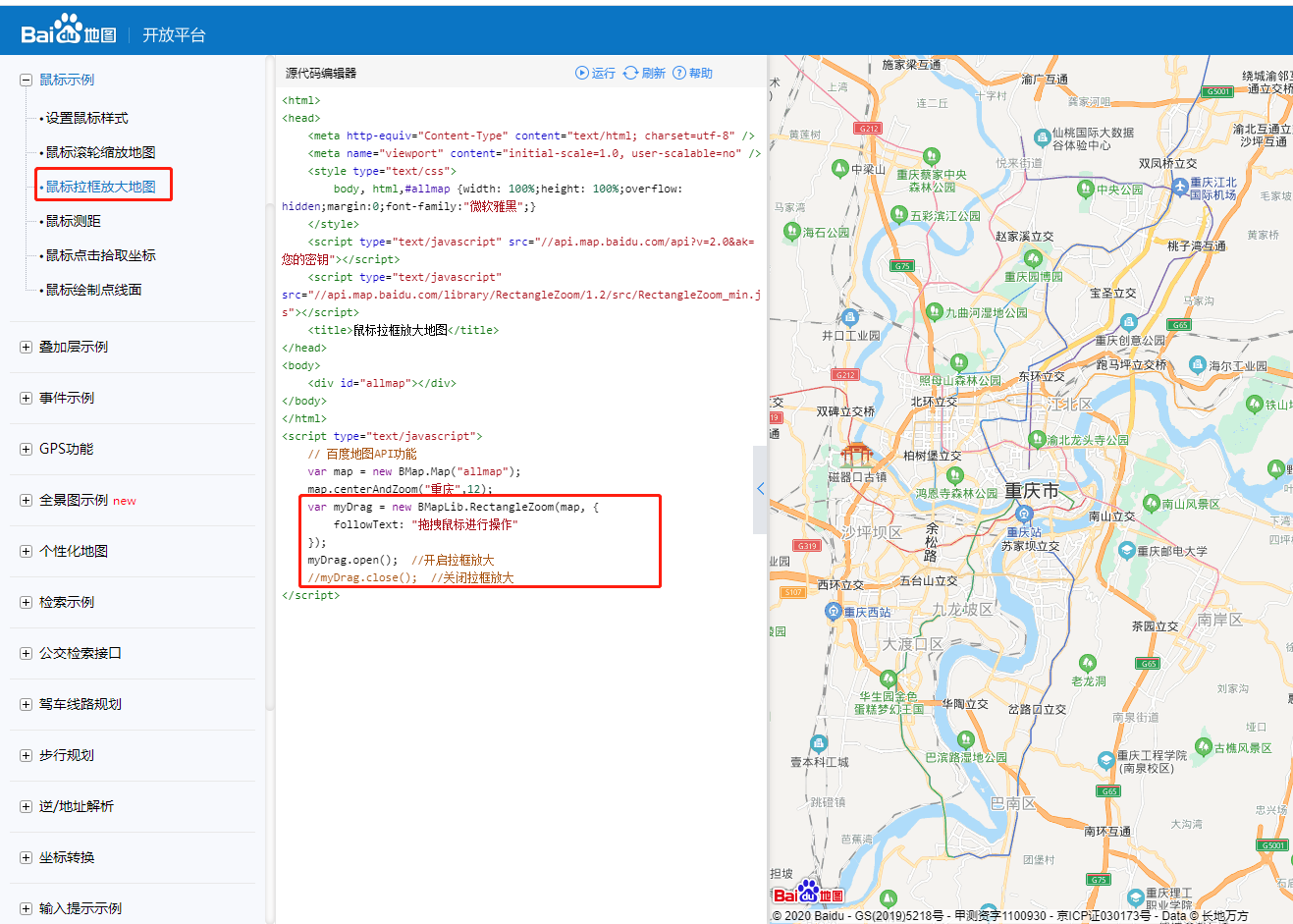1293x924 pixels.
Task: Expand the 公交检索接口 section
Action: pyautogui.click(x=27, y=653)
